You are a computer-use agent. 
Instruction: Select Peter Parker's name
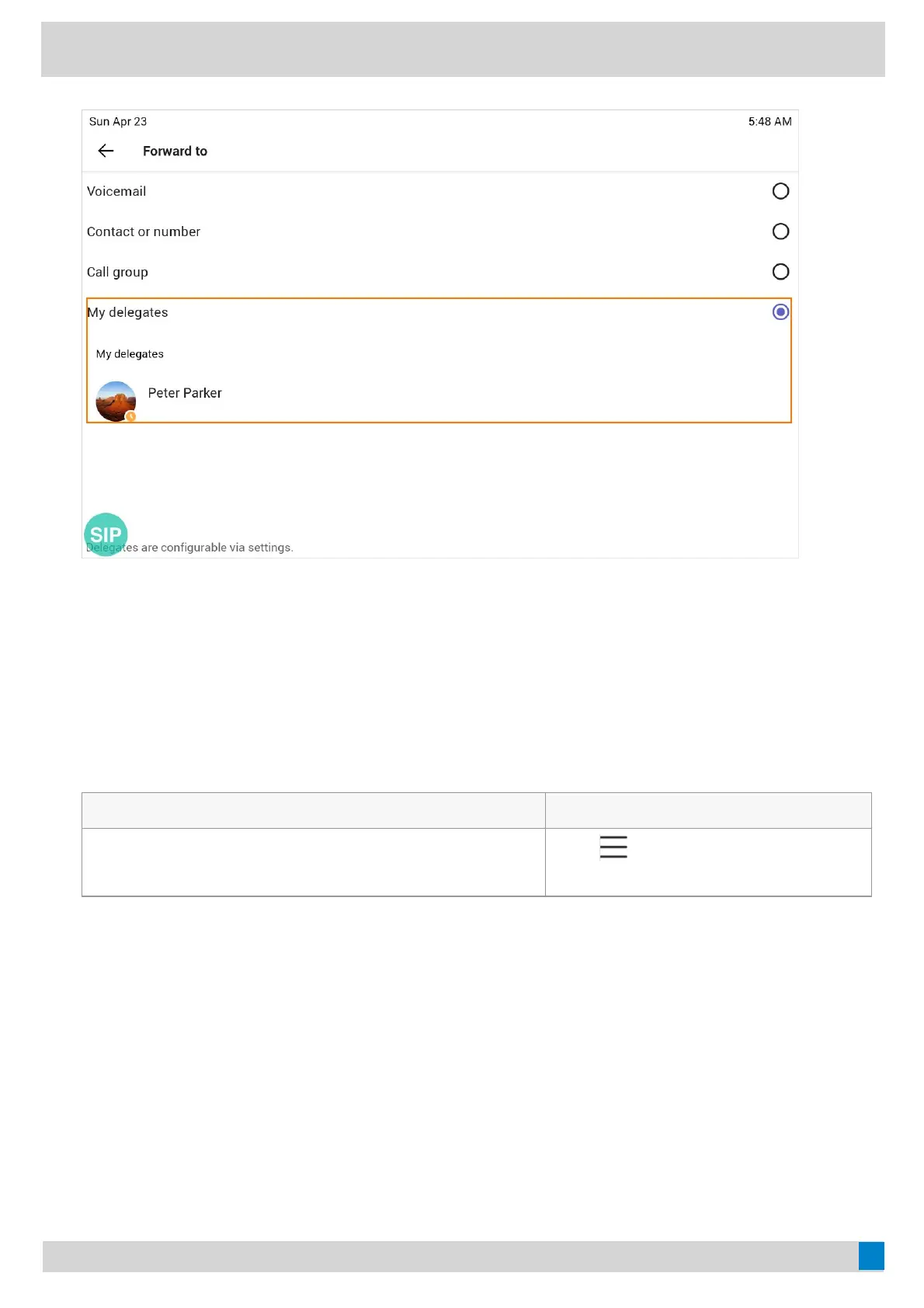pos(185,393)
